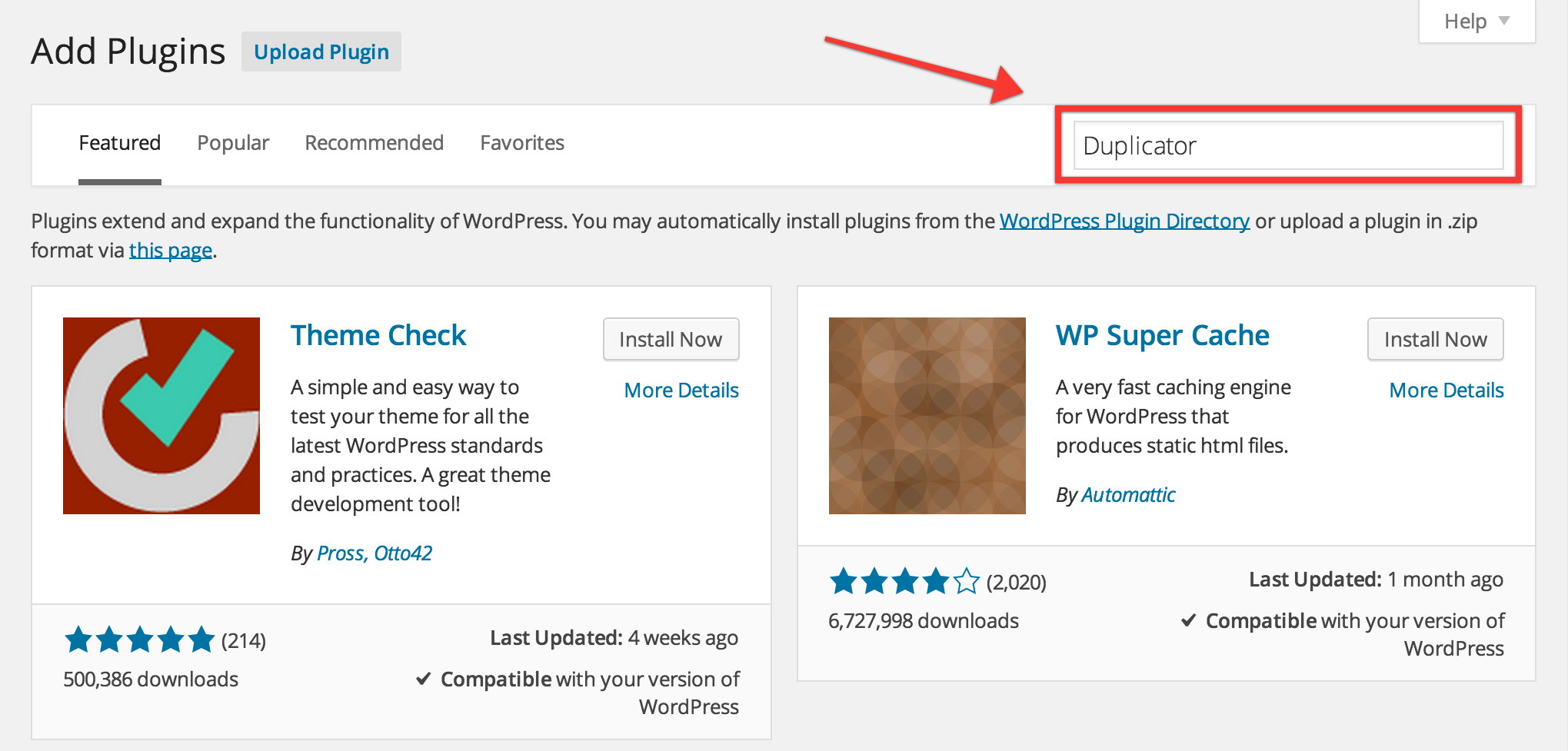Screen dimensions: 1568x751
Task: Open the Automattic author link
Action: [x=1128, y=495]
